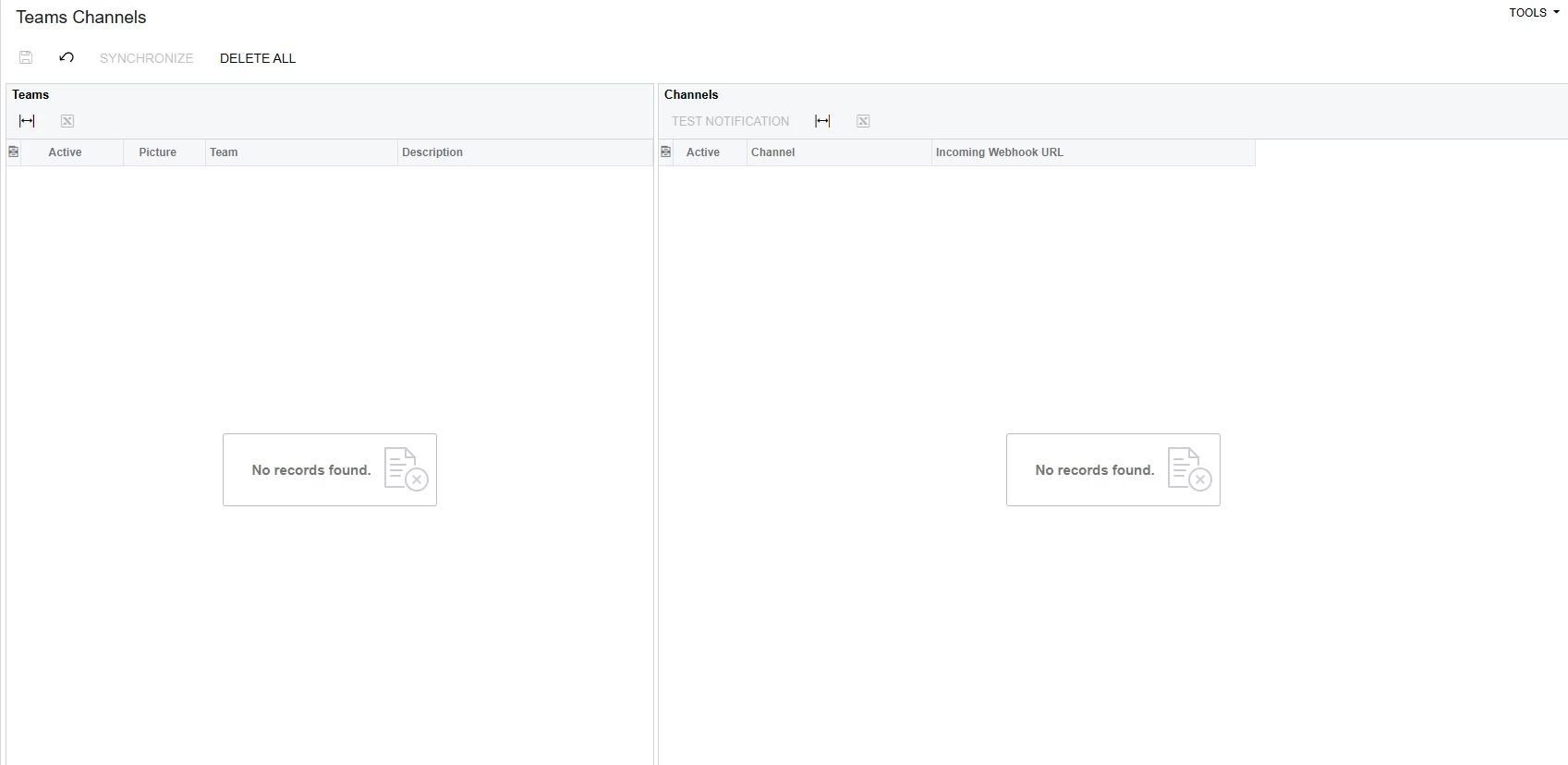Sort by Active column in Teams grid
1568x765 pixels.
72,152
